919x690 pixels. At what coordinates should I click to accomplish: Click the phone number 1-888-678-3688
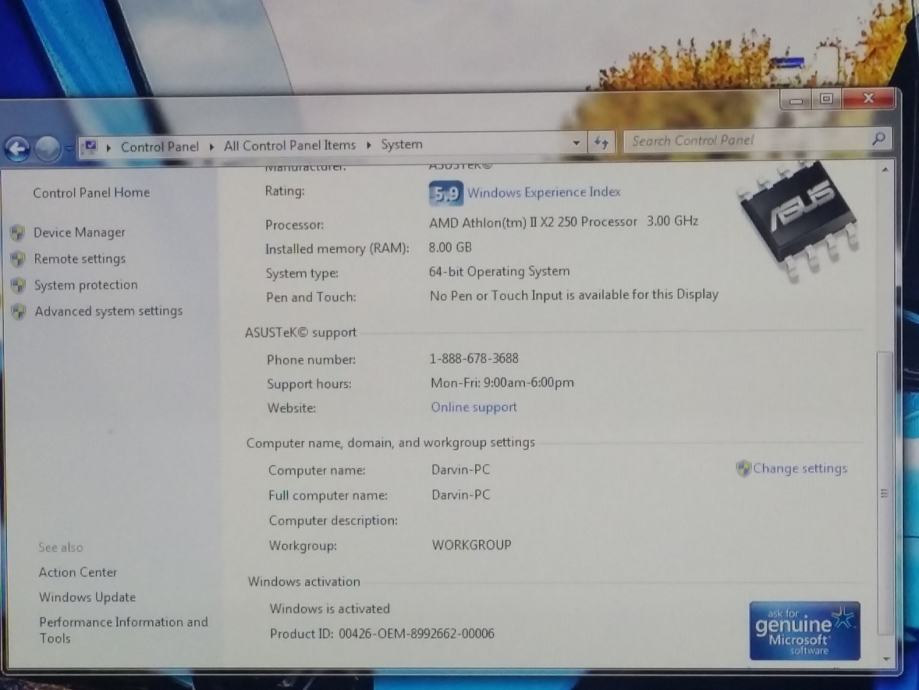(x=474, y=358)
